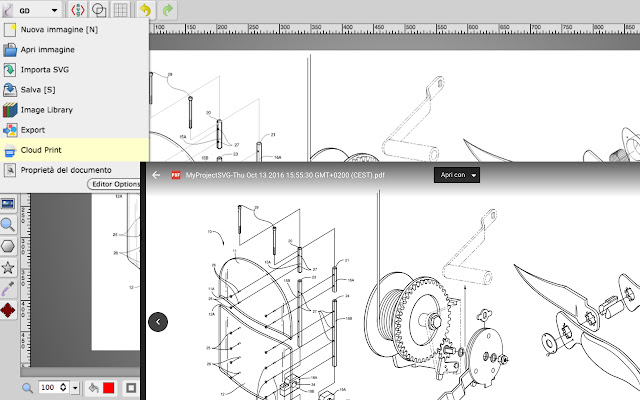This screenshot has width=640, height=400.
Task: Click the Apri immagine folder icon
Action: click(10, 50)
